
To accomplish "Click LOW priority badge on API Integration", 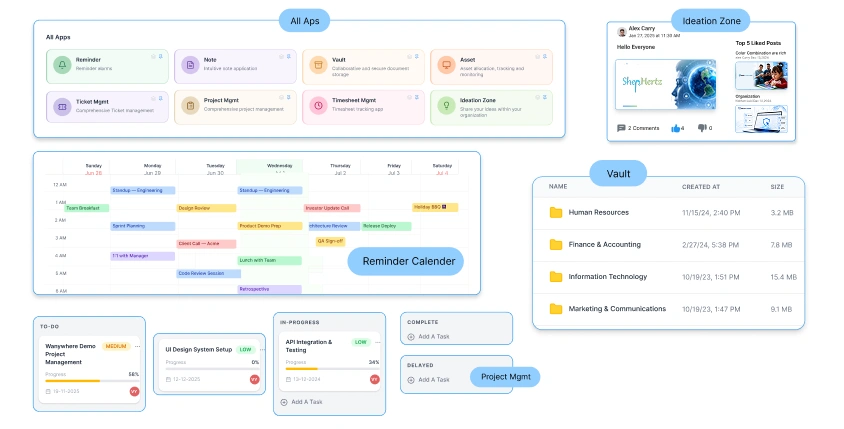I will pos(361,342).
